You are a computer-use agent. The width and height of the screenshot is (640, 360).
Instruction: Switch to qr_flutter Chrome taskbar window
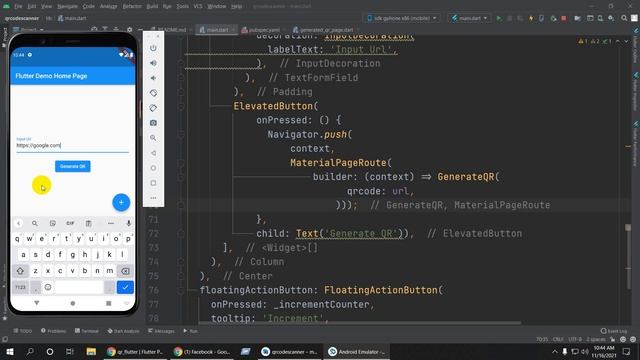[135, 351]
